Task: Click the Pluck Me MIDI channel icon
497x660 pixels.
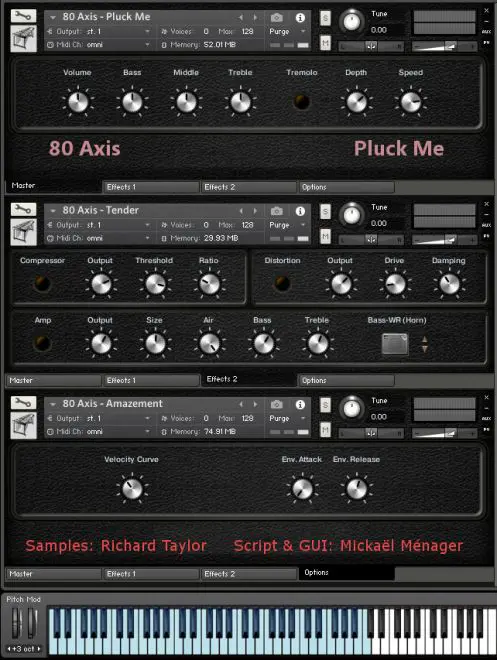Action: pos(50,45)
